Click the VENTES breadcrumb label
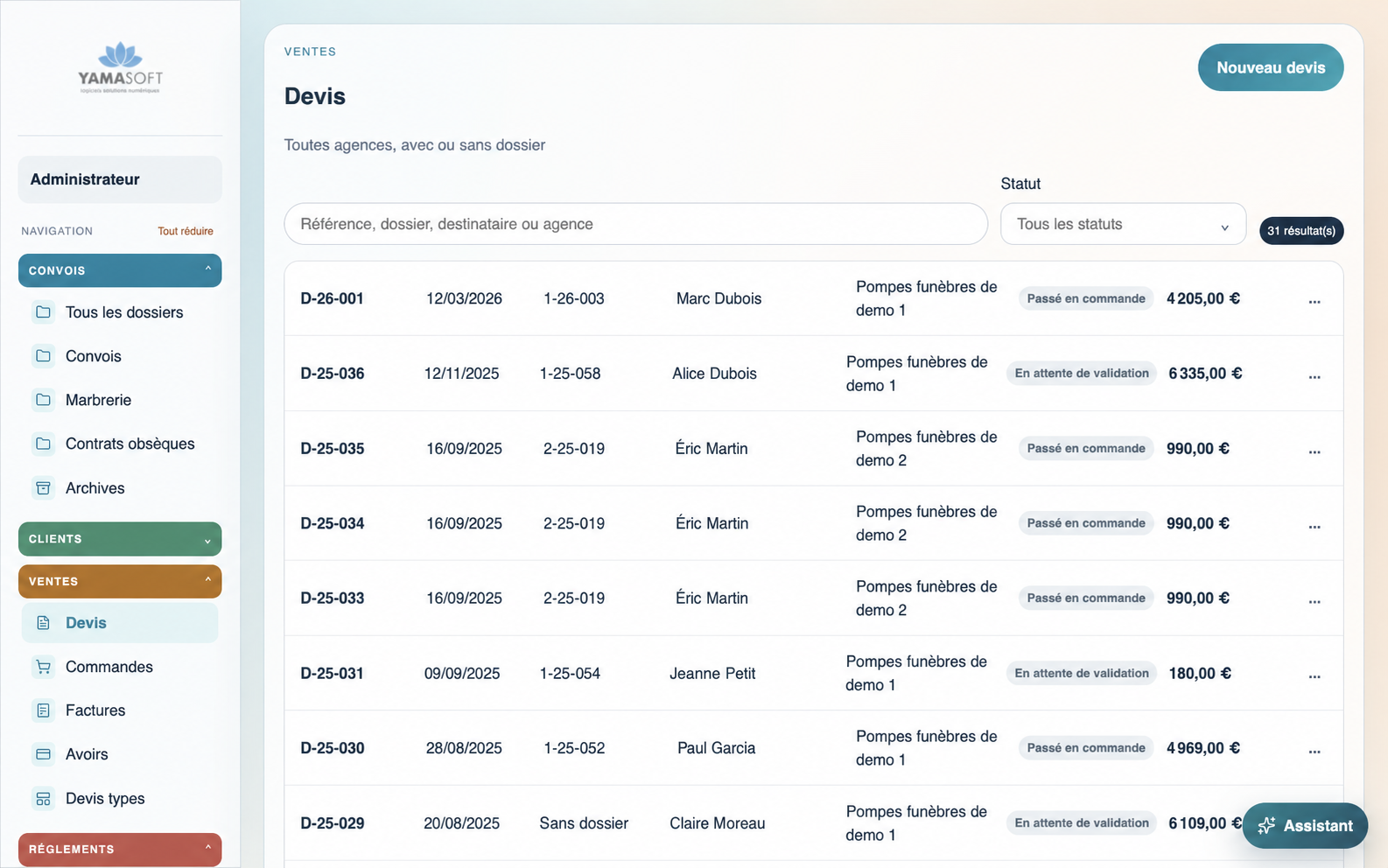 pyautogui.click(x=310, y=52)
